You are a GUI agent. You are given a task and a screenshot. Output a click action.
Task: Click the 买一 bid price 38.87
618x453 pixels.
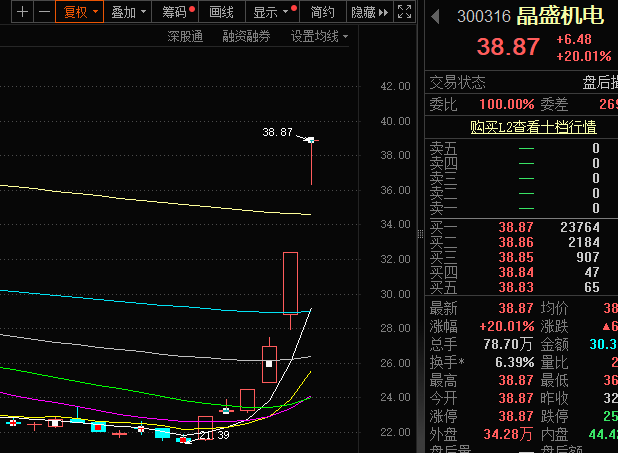(x=516, y=227)
